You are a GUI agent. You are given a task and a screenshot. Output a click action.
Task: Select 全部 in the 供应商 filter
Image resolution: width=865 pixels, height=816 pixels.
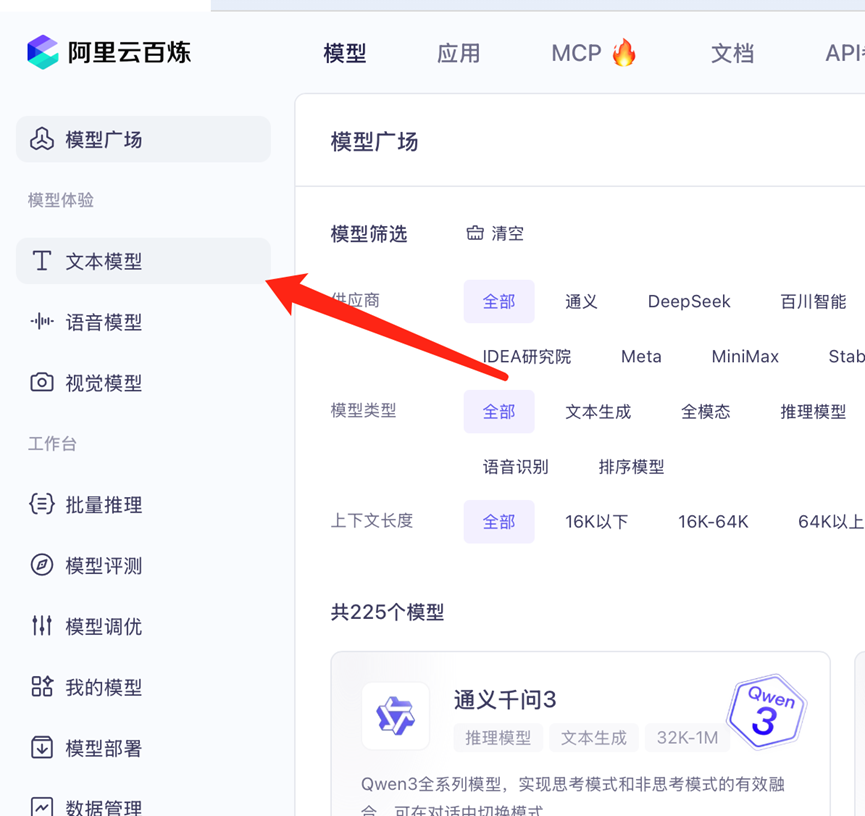(x=499, y=301)
